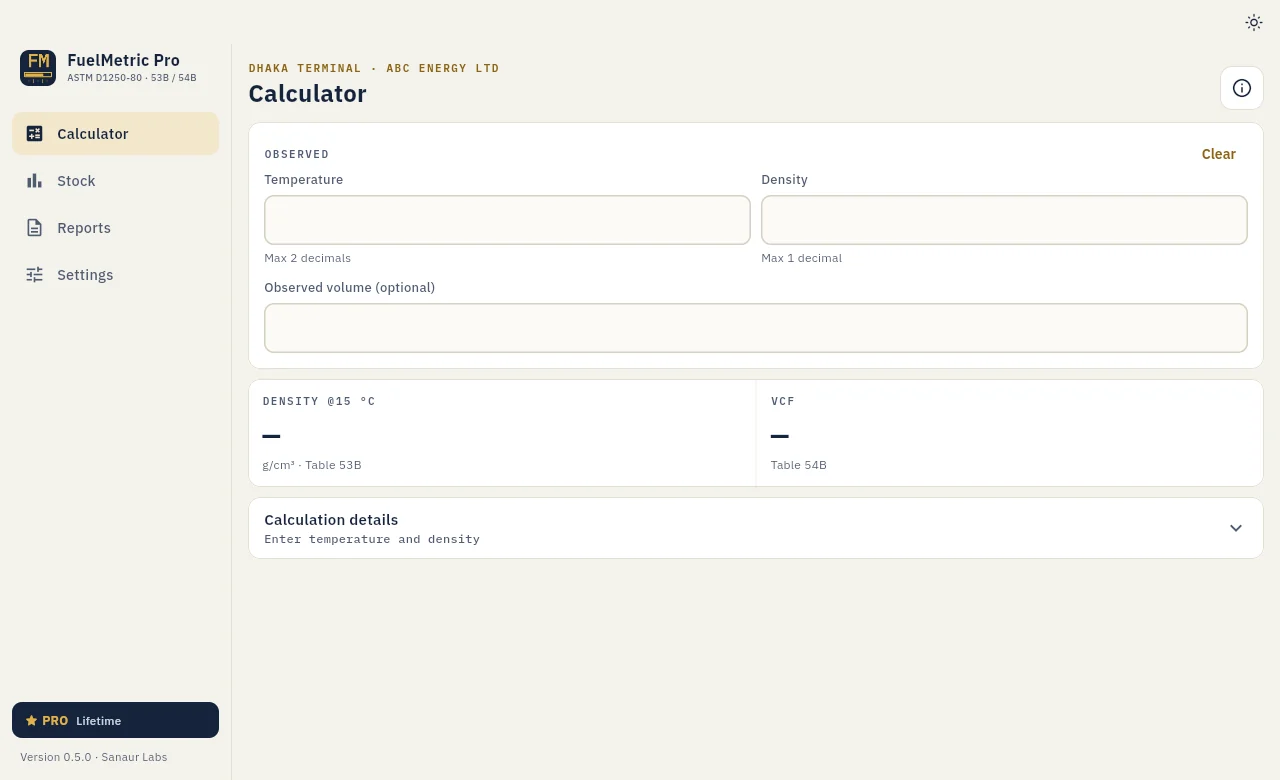Focus the Density input field
Screen dimensions: 1280x780
coord(1004,220)
